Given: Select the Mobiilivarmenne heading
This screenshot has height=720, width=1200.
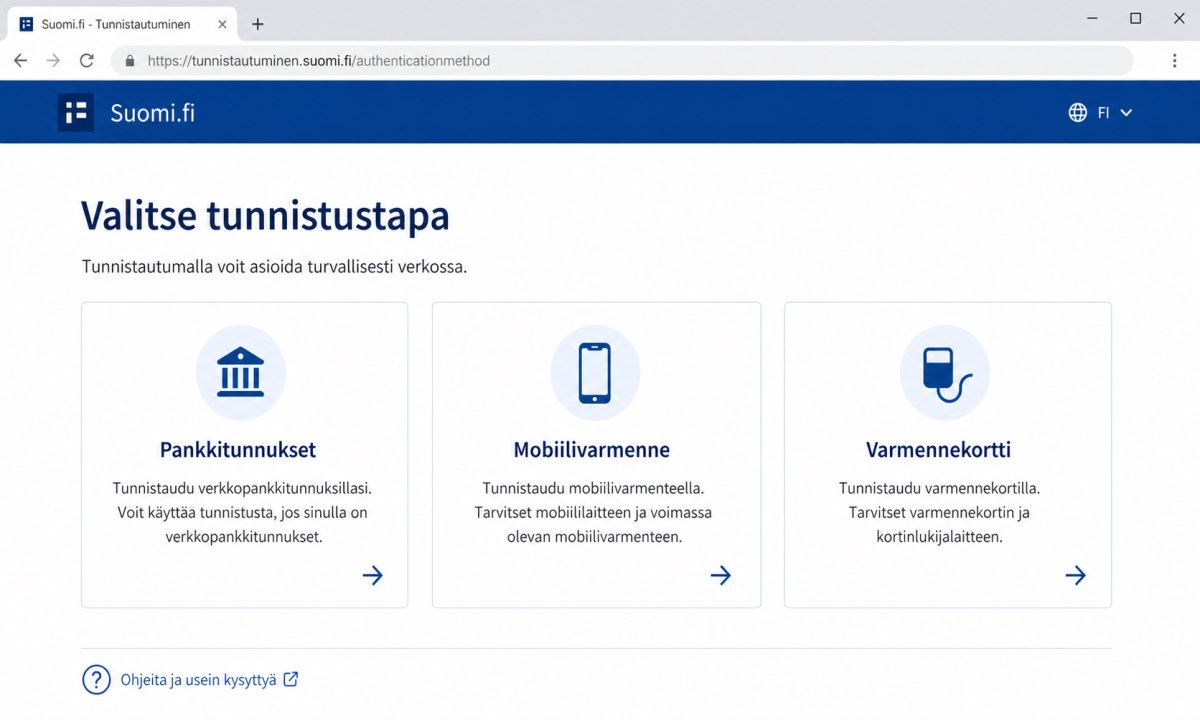Looking at the screenshot, I should [592, 450].
